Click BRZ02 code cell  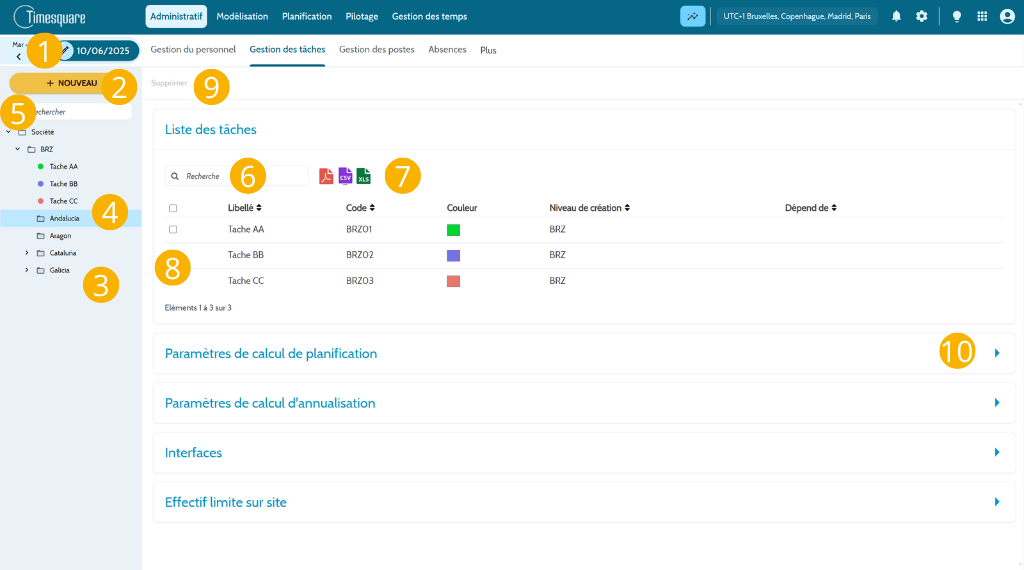point(360,255)
